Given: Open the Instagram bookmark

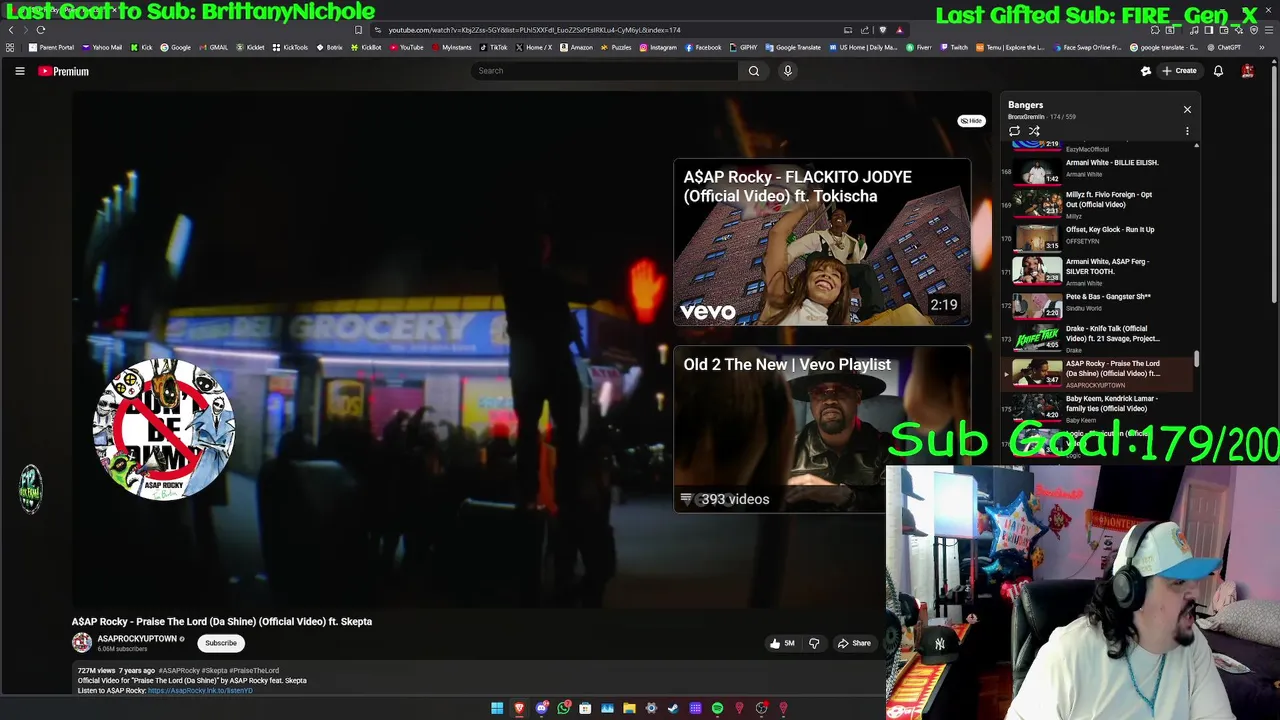Looking at the screenshot, I should [x=658, y=47].
